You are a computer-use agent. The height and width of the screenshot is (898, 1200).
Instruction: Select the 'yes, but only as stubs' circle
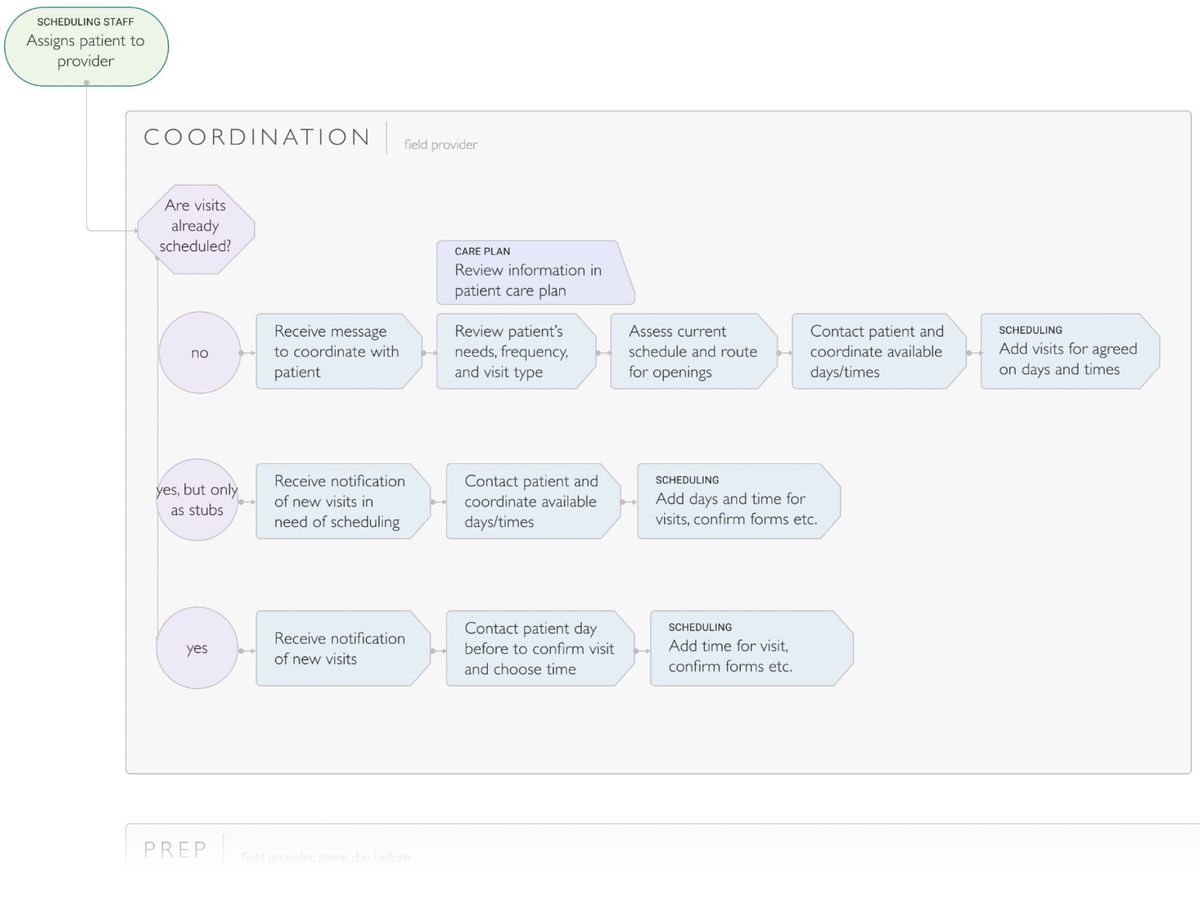[x=197, y=500]
